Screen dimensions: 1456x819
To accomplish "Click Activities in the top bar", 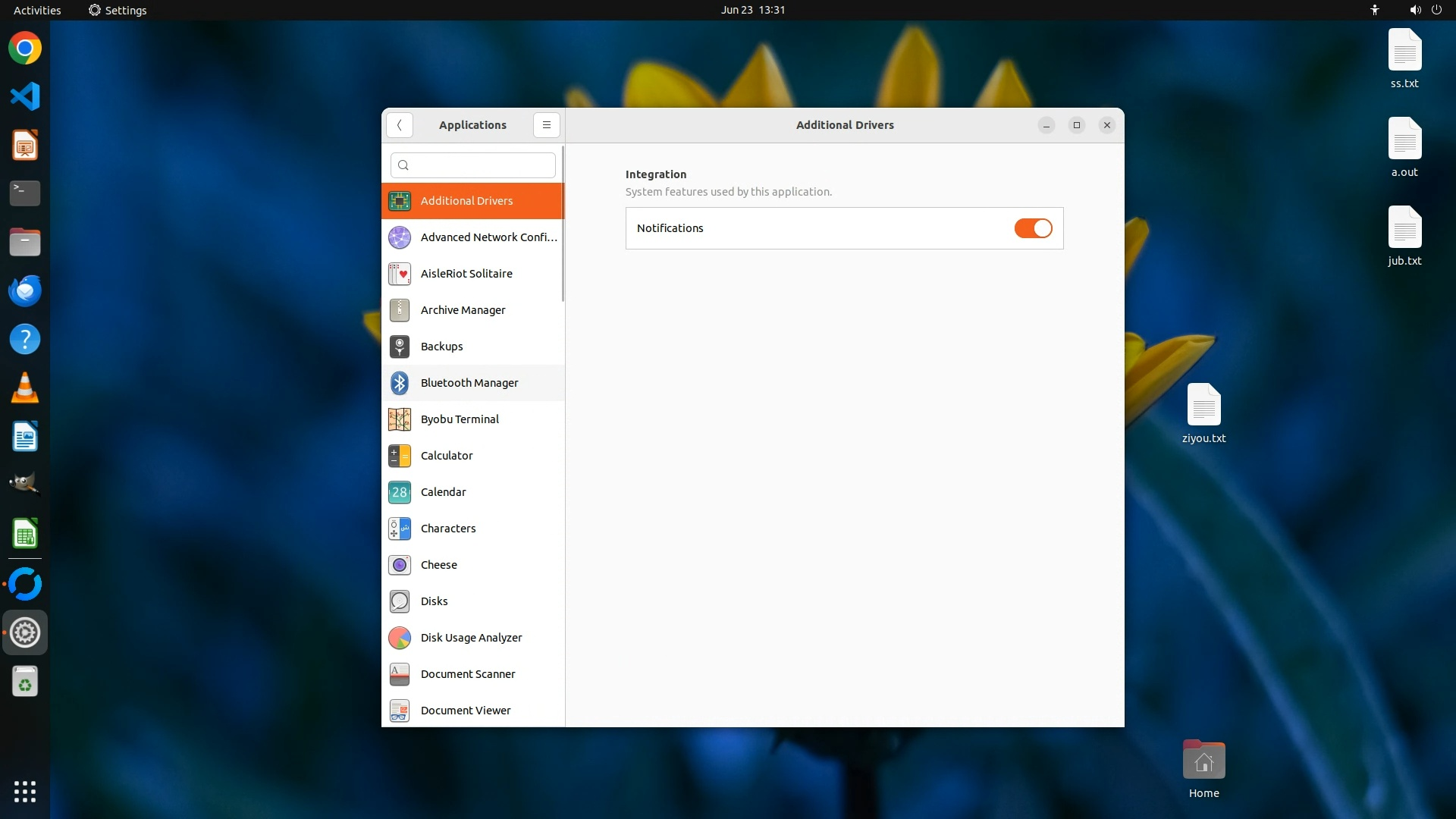I will click(37, 10).
